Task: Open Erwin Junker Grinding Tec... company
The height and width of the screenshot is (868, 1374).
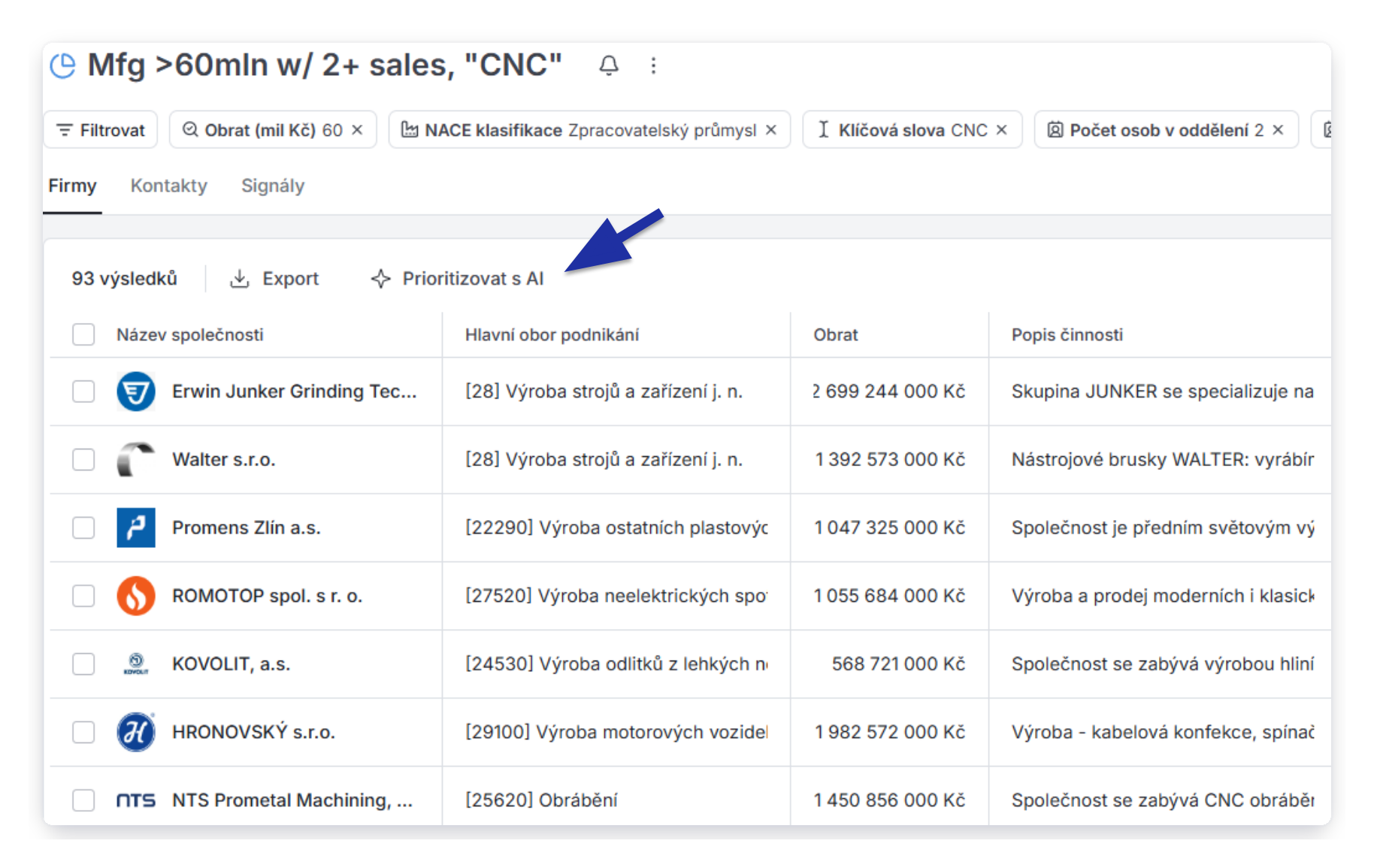Action: [294, 392]
